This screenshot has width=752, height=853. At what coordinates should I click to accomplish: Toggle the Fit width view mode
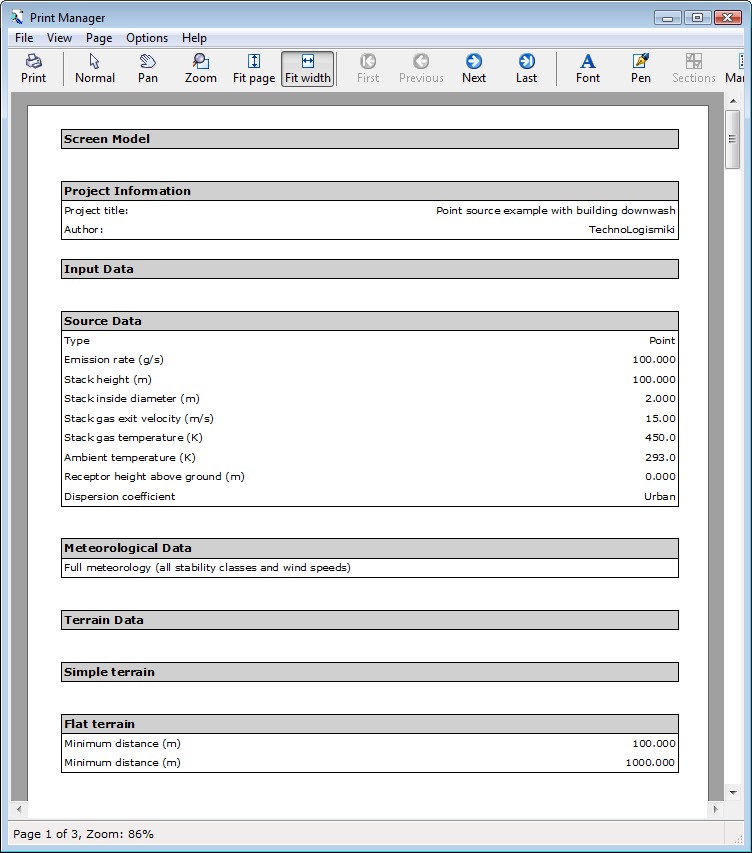pos(307,68)
